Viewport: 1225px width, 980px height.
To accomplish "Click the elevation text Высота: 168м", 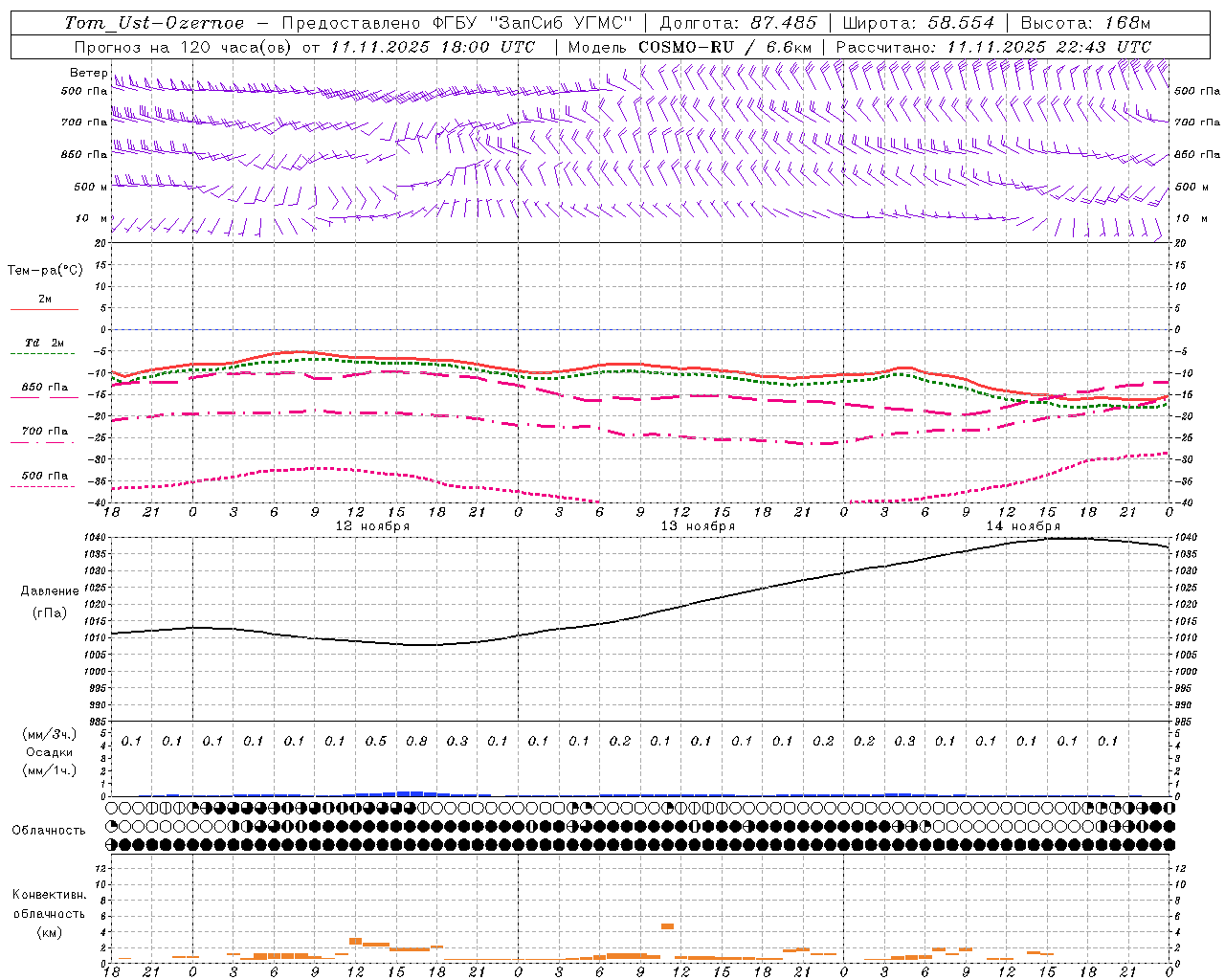I will (x=1085, y=23).
